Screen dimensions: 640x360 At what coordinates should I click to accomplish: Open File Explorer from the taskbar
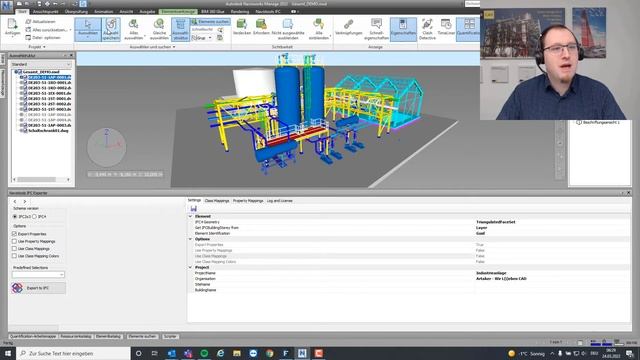coord(237,353)
